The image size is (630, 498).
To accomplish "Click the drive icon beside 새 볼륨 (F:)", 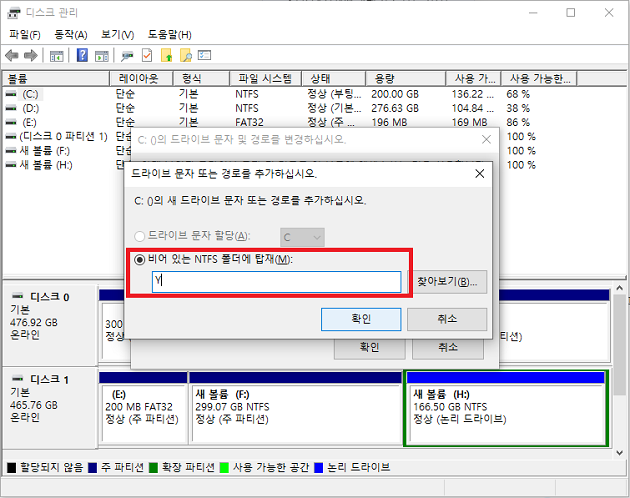I will pos(11,151).
